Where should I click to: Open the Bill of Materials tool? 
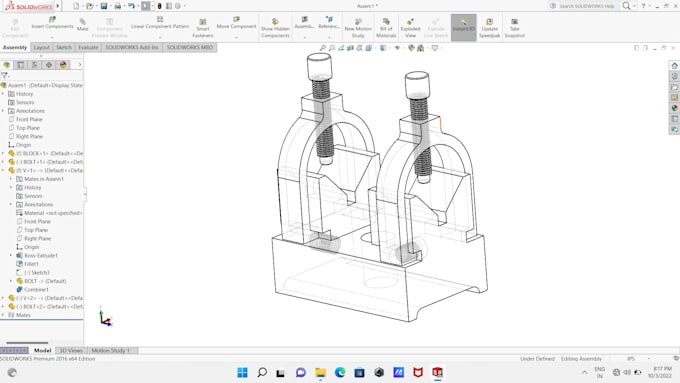[x=386, y=28]
